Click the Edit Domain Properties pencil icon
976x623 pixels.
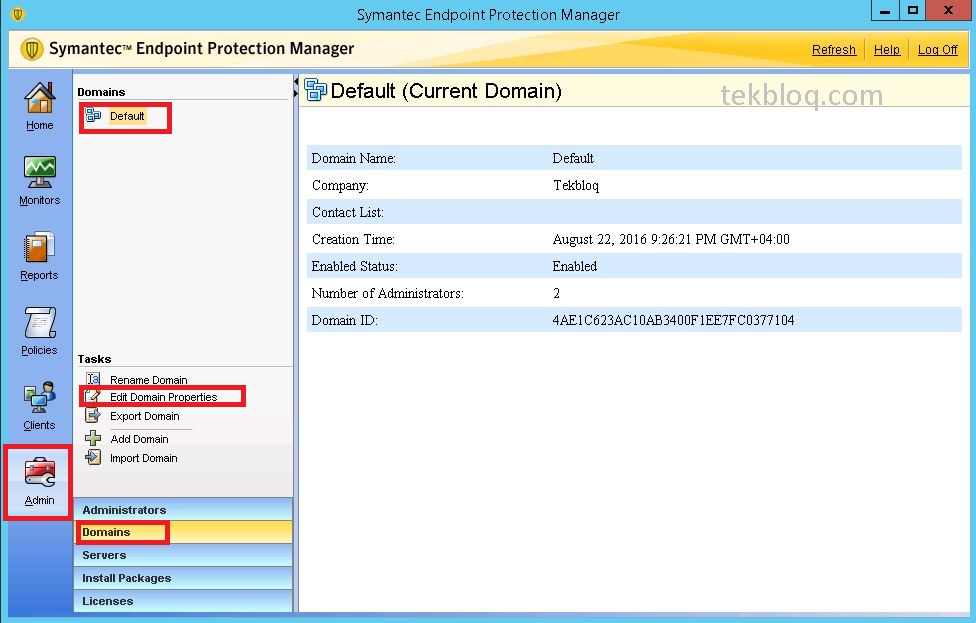point(93,396)
